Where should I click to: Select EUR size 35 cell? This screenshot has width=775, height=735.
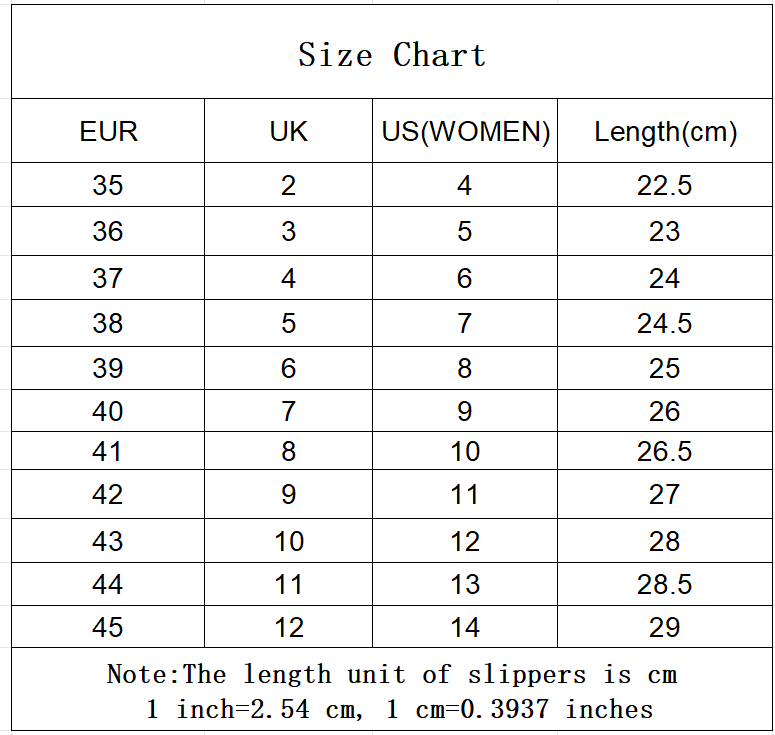pos(108,186)
